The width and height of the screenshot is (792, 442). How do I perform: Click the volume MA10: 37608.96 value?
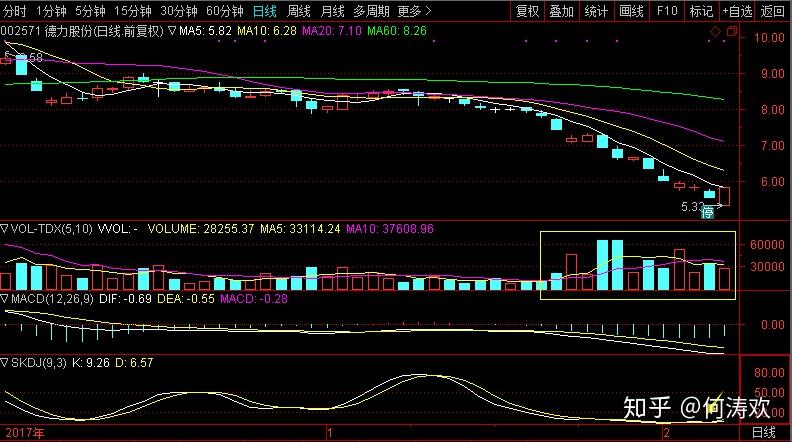click(x=390, y=229)
